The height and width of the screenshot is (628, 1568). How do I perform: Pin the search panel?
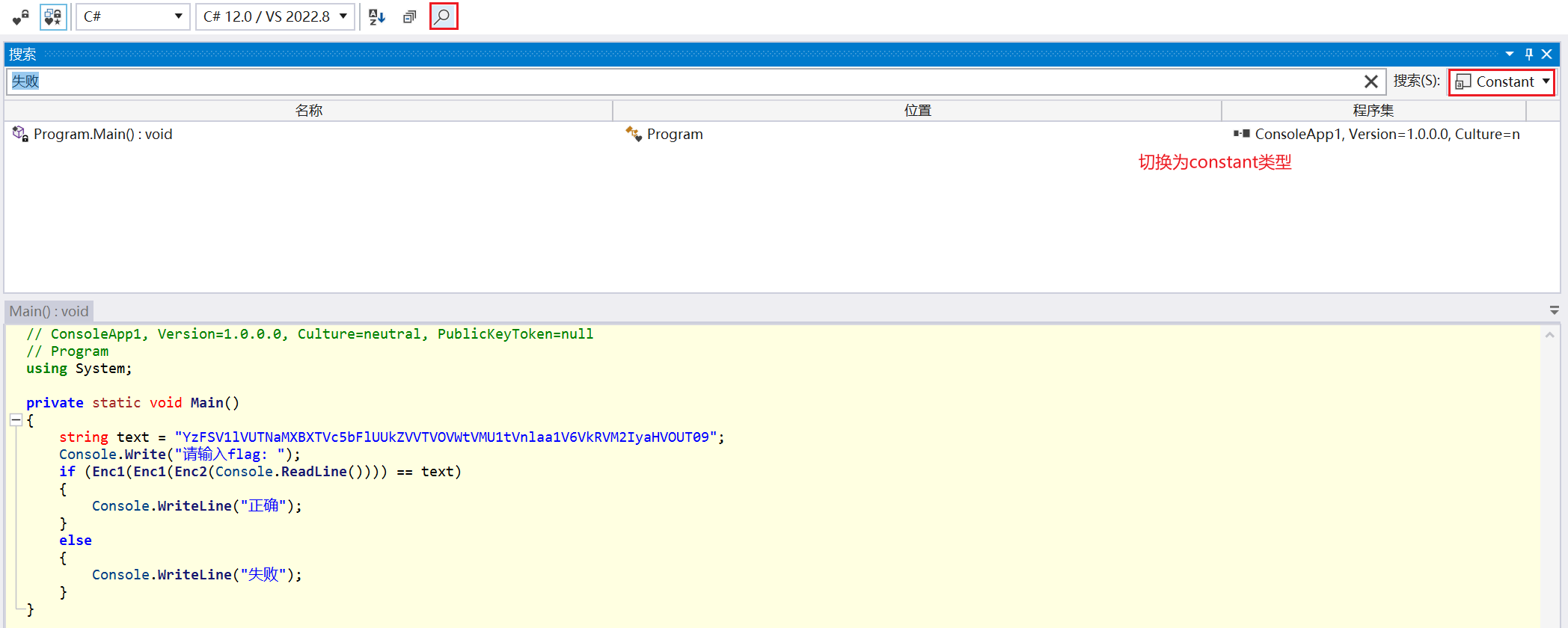1529,54
